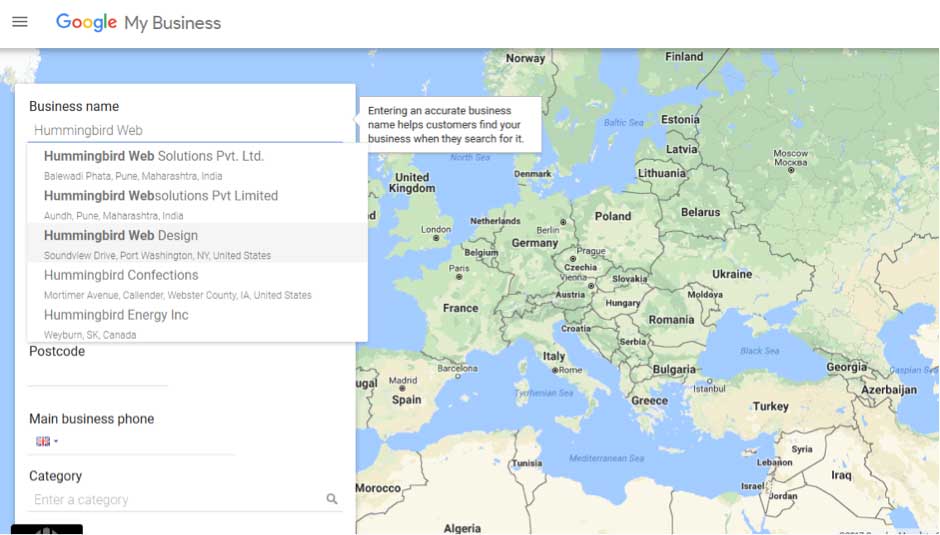Click the Lithuania label on the map
Viewport: 940px width, 535px height.
click(661, 173)
